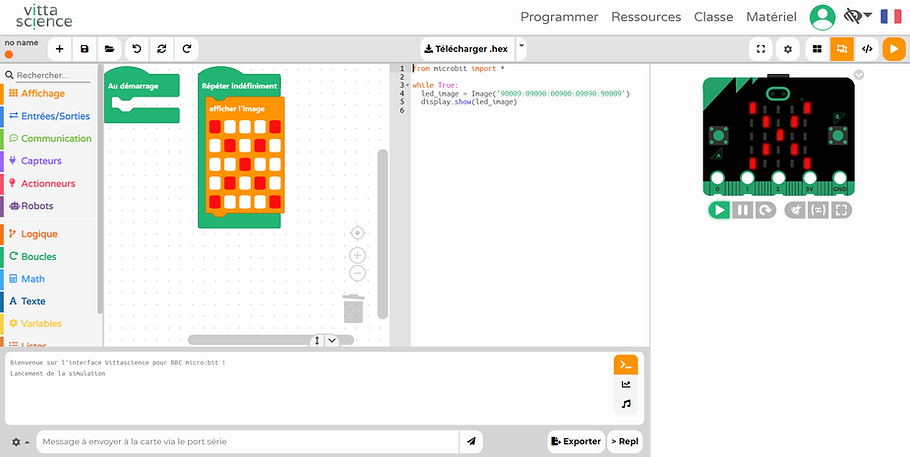Tap the micro:bit logo touch sensor
Image resolution: width=910 pixels, height=457 pixels.
[x=778, y=93]
